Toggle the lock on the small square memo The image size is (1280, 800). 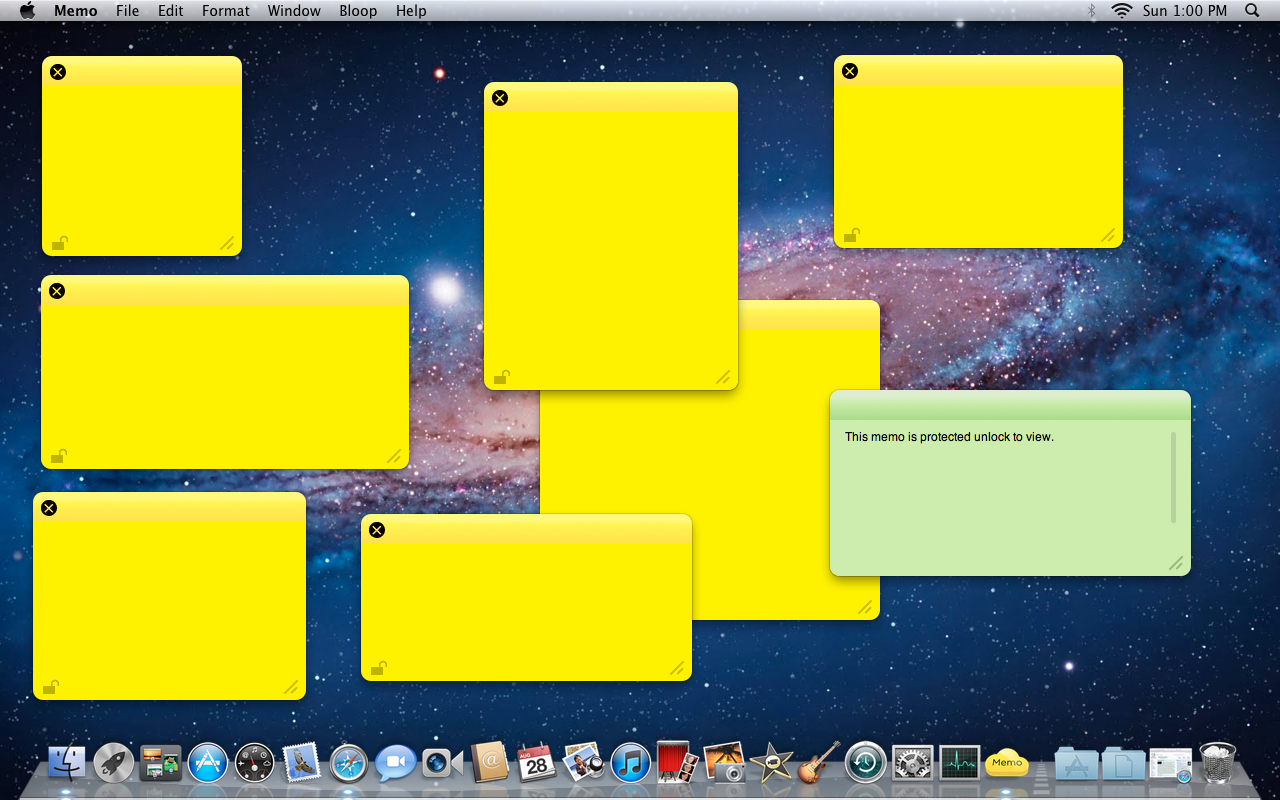[60, 243]
